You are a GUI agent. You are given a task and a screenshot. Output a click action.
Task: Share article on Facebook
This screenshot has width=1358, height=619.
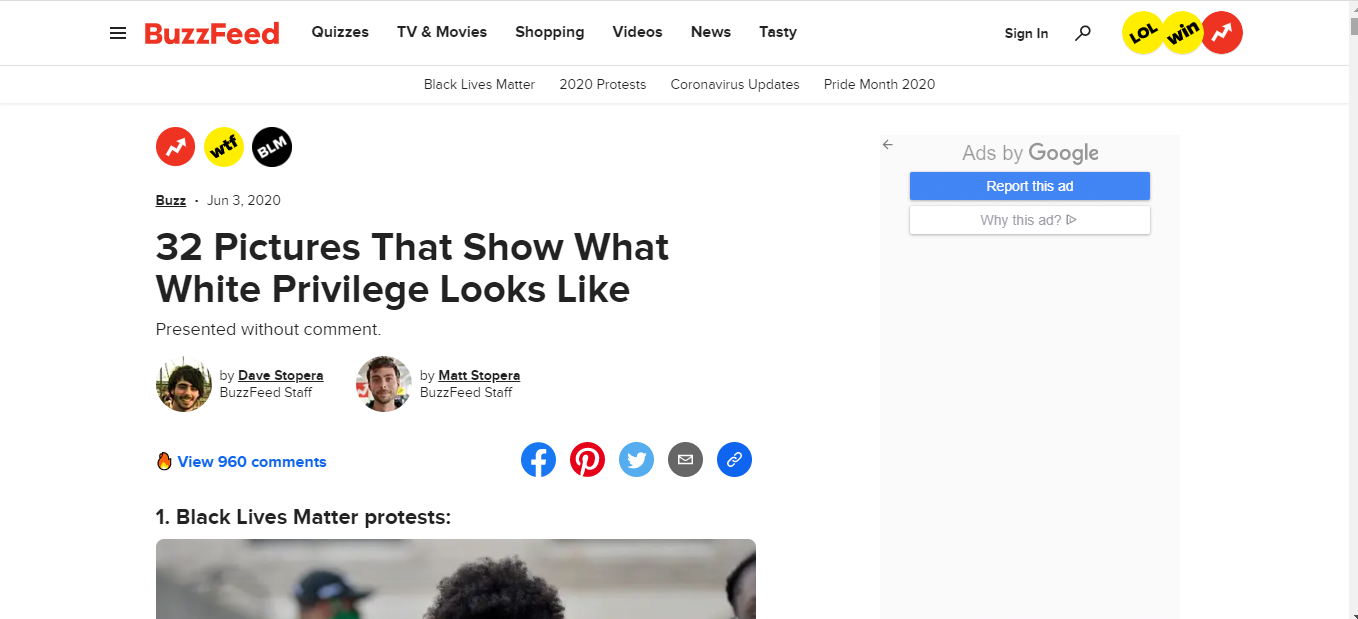(538, 460)
